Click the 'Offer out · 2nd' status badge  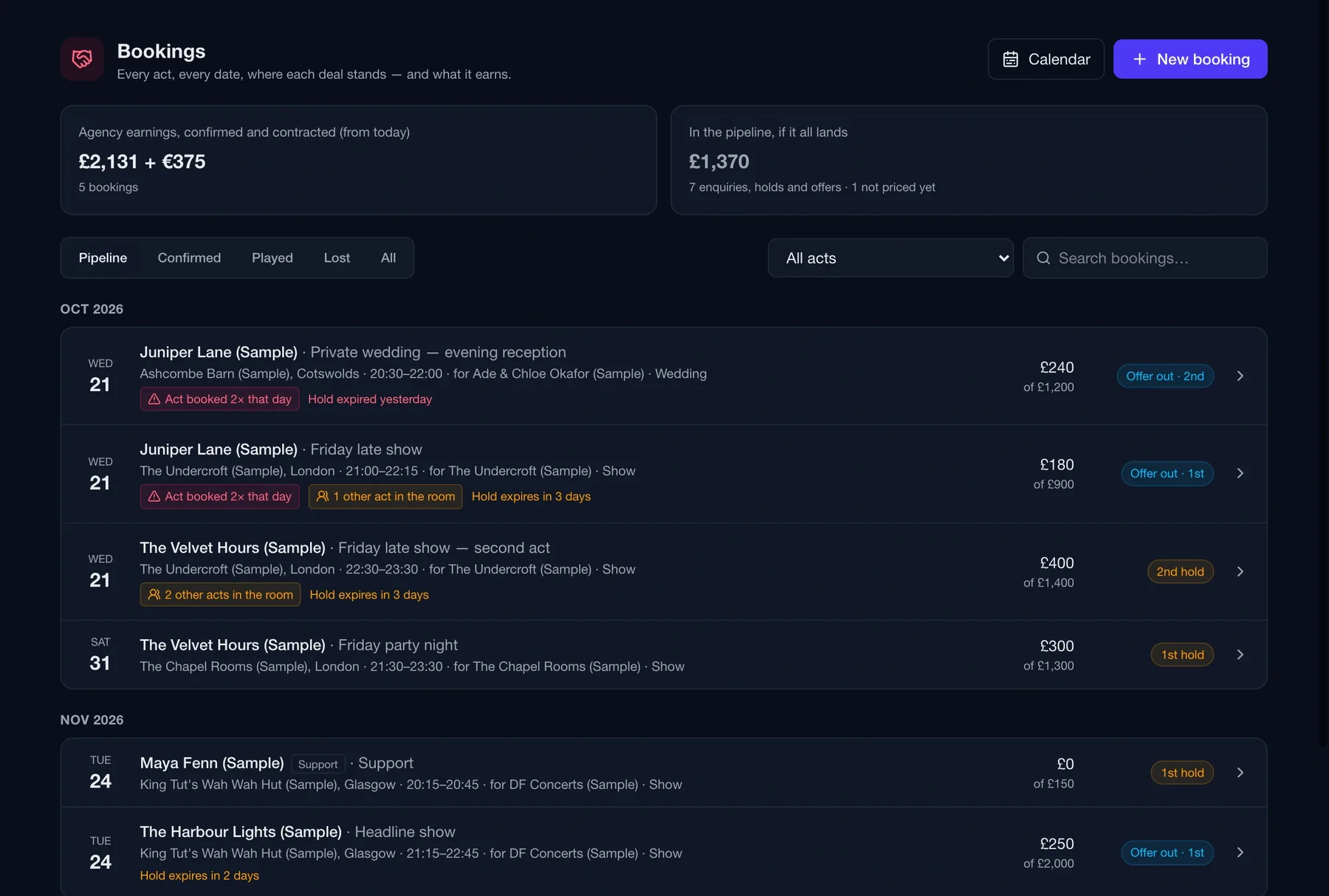tap(1165, 376)
